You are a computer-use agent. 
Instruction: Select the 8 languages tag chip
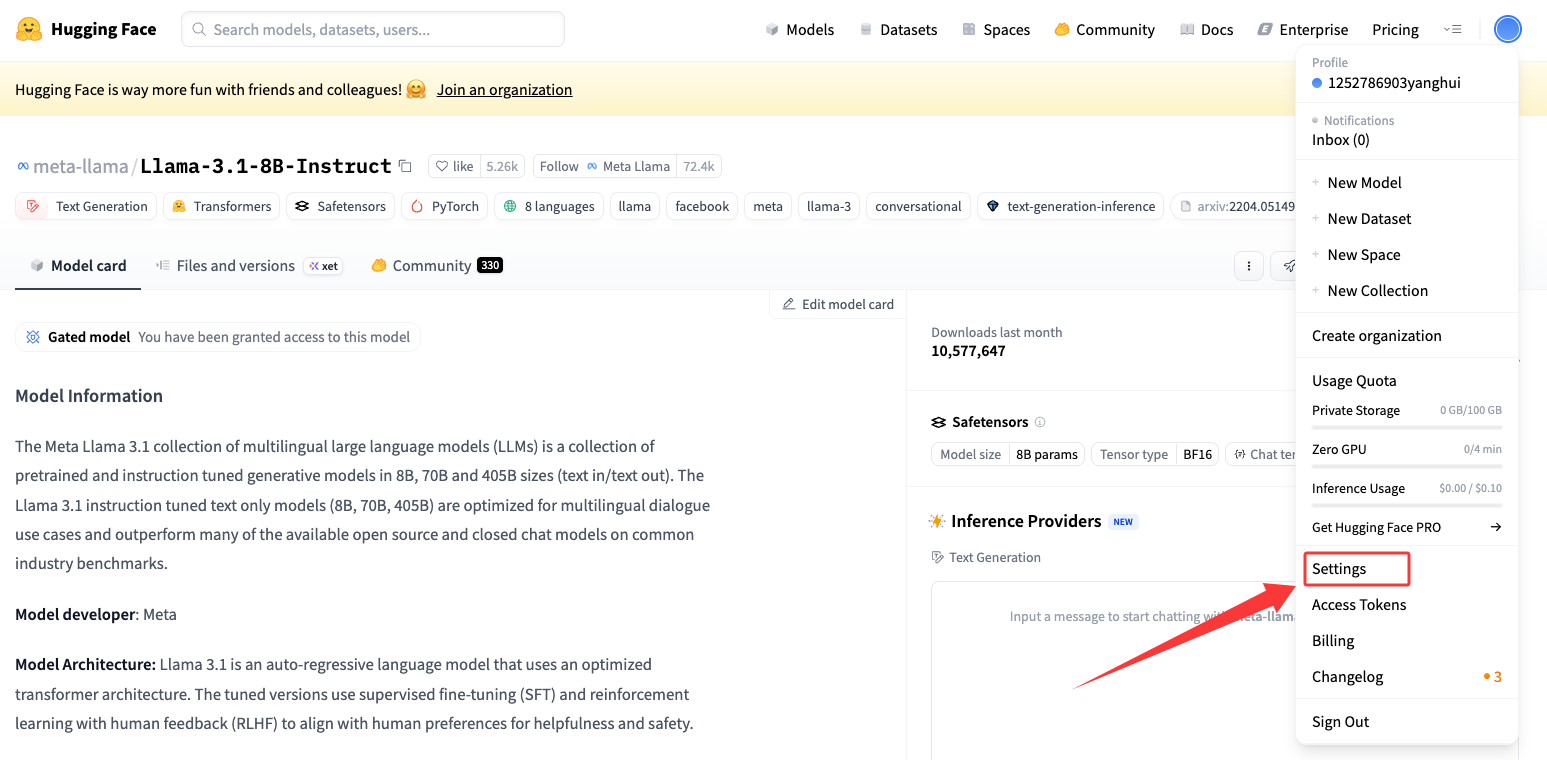coord(549,206)
